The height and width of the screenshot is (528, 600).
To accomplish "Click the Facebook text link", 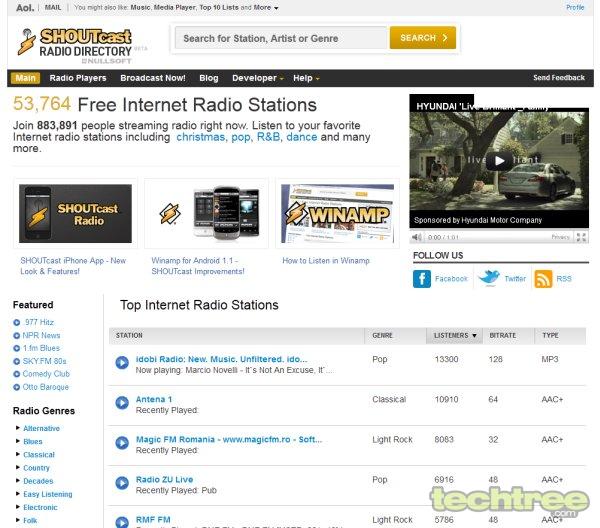I will [x=451, y=279].
